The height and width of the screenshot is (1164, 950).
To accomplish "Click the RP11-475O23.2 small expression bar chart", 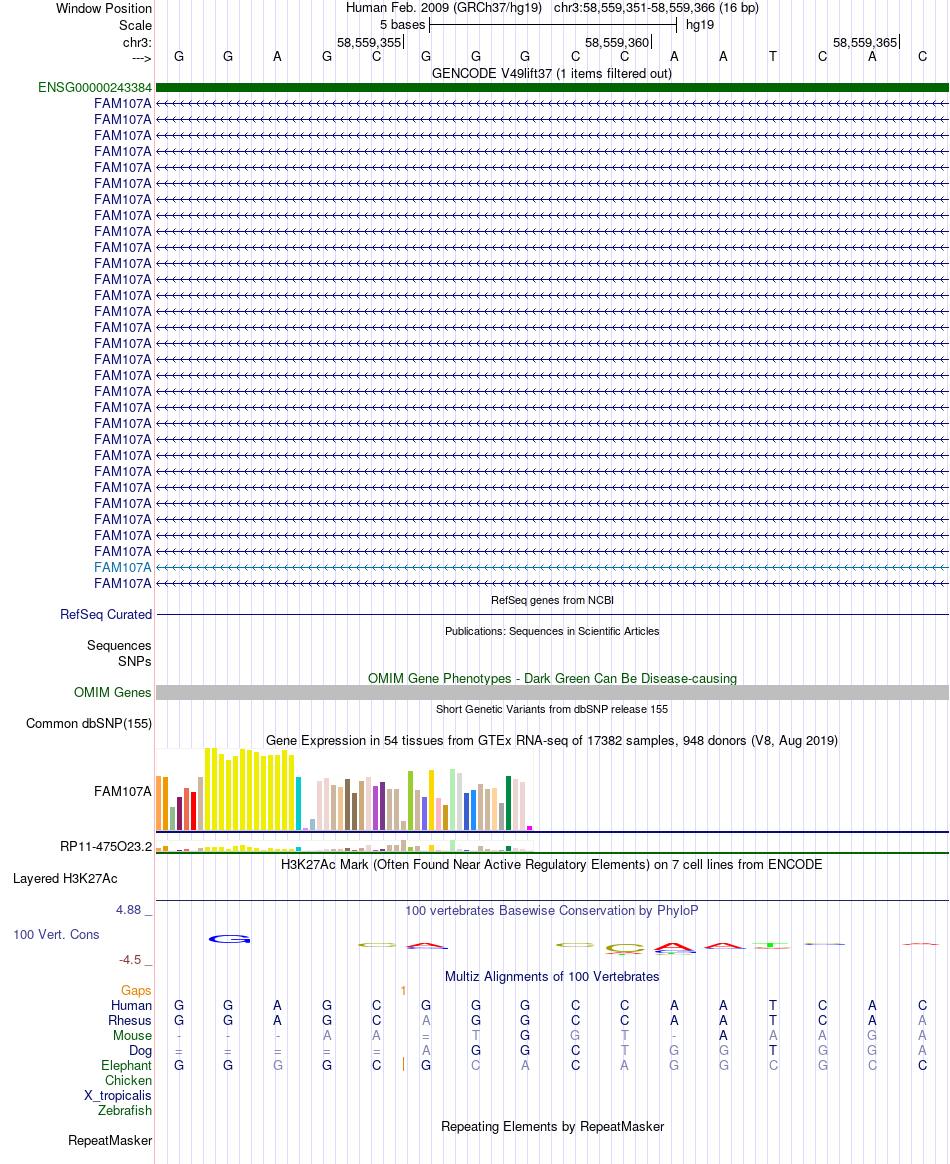I will pos(344,845).
